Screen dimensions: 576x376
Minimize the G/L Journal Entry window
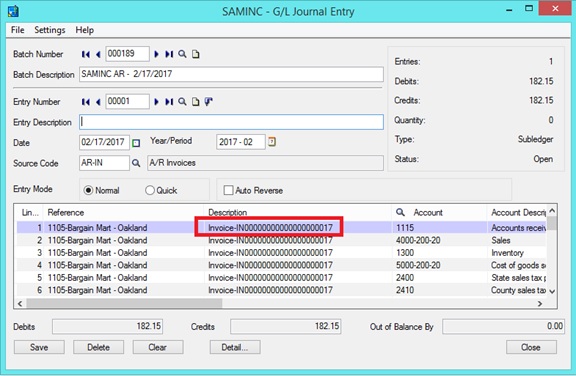509,10
